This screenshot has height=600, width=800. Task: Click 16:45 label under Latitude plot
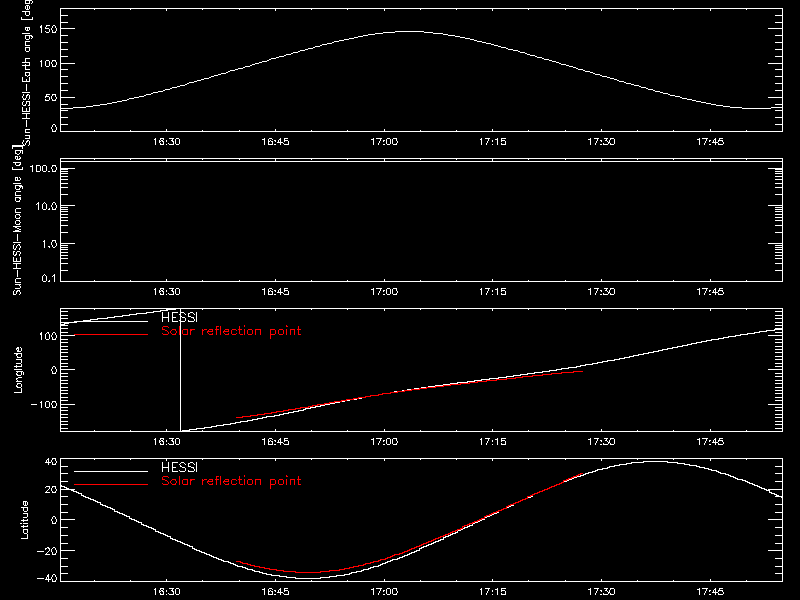click(275, 592)
